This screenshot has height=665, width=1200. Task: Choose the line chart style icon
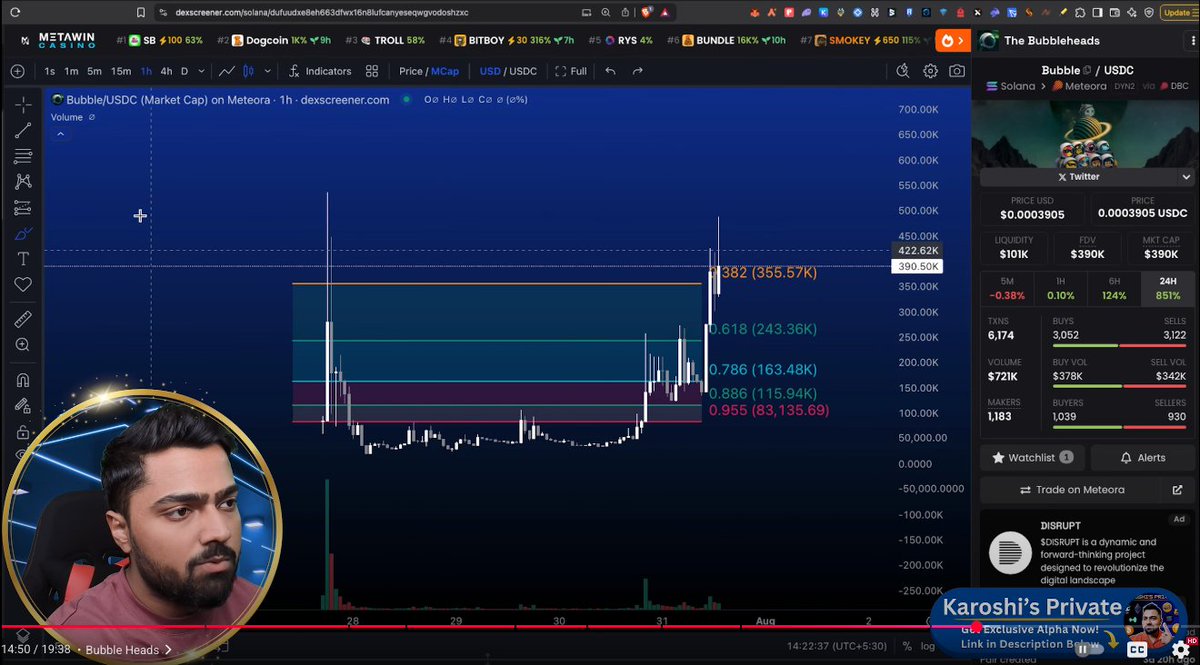tap(227, 71)
